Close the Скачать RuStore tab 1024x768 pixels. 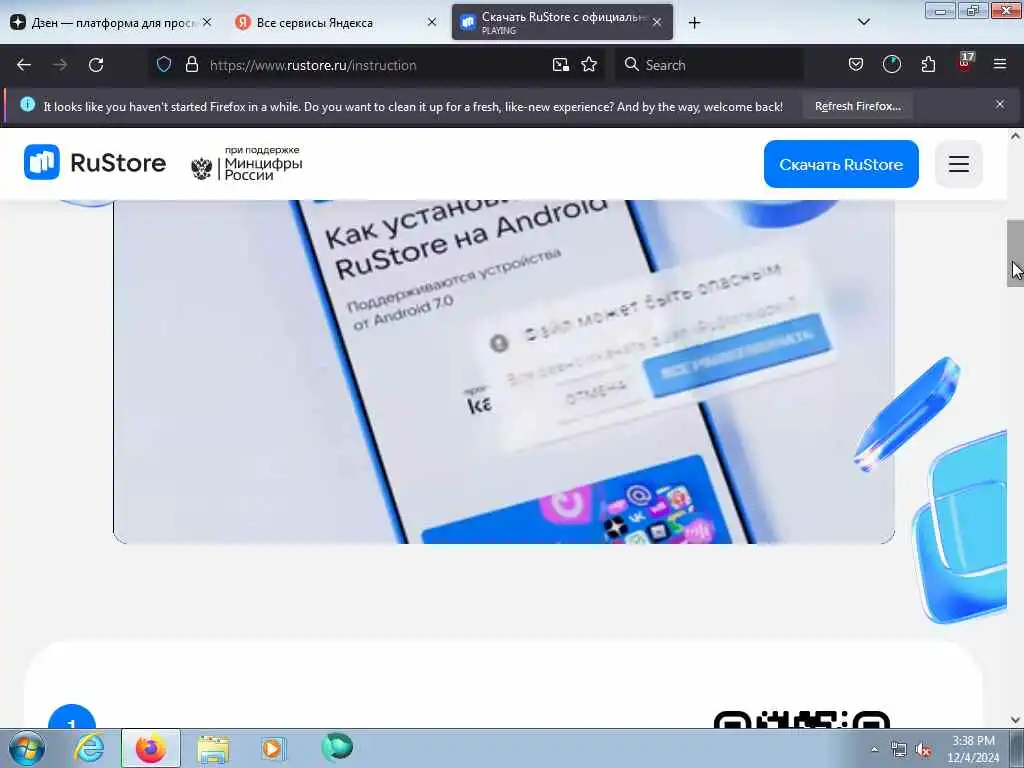657,22
